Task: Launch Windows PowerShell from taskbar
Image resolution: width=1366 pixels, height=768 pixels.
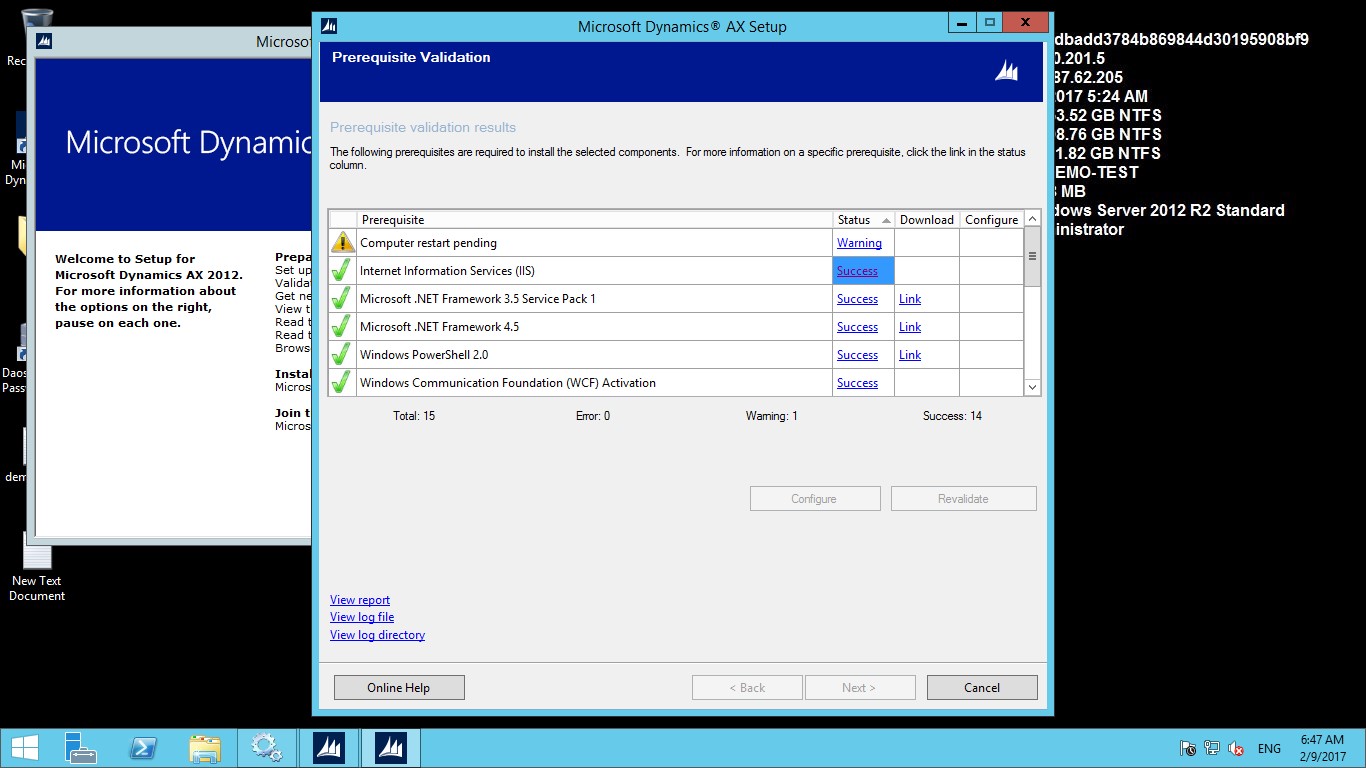Action: tap(143, 748)
